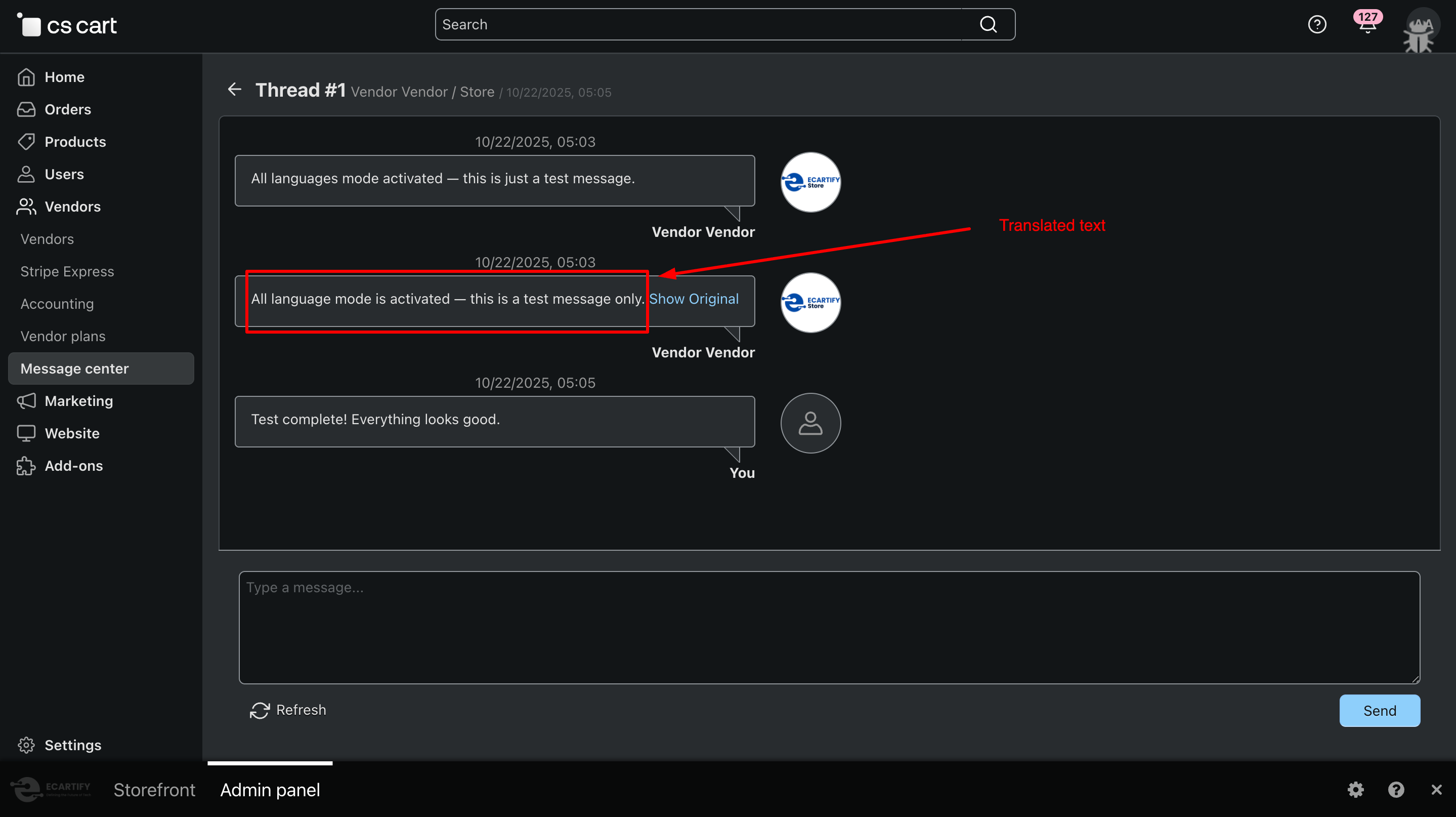Click the Type a message text area

829,627
